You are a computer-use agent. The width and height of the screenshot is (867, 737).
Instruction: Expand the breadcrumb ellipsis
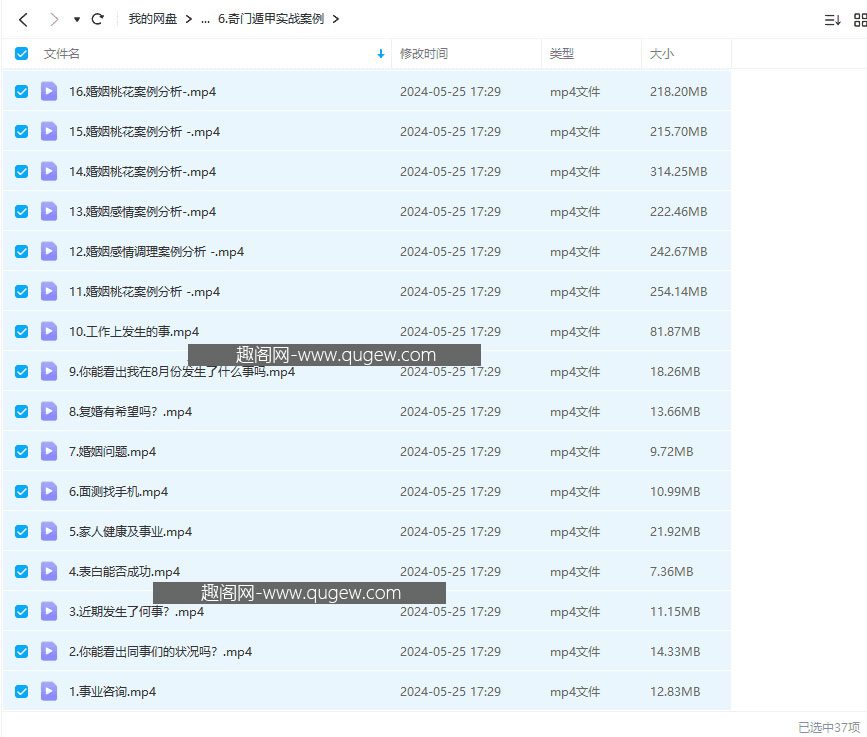pyautogui.click(x=205, y=20)
